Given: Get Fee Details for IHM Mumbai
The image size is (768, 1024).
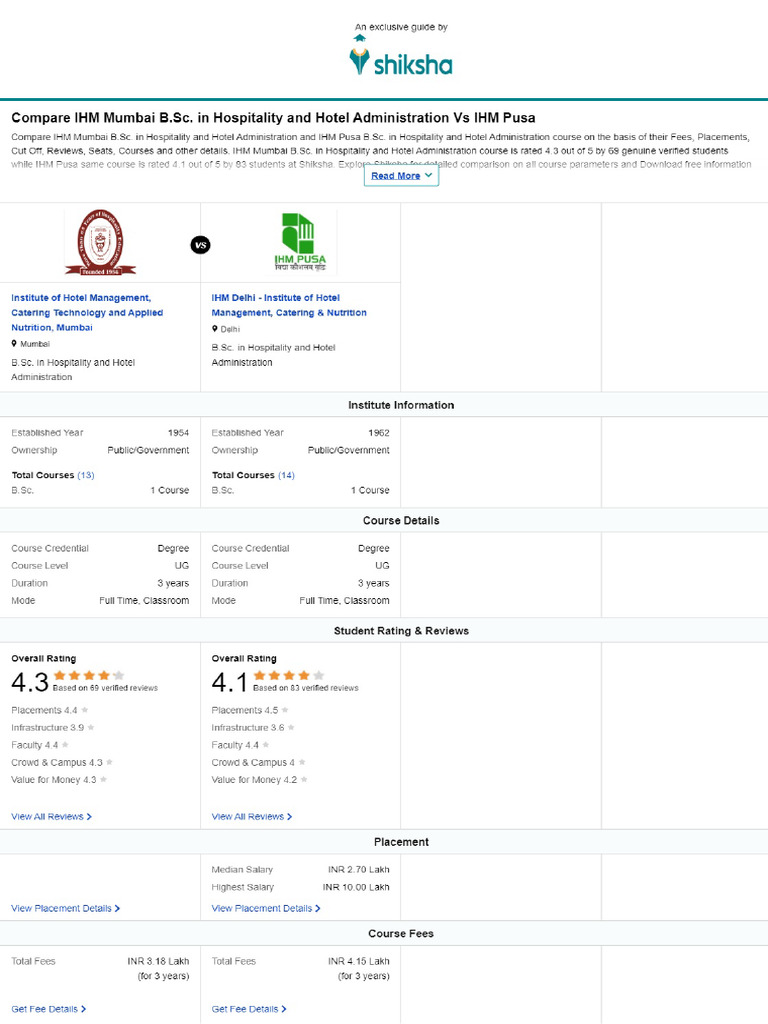Looking at the screenshot, I should [48, 1009].
